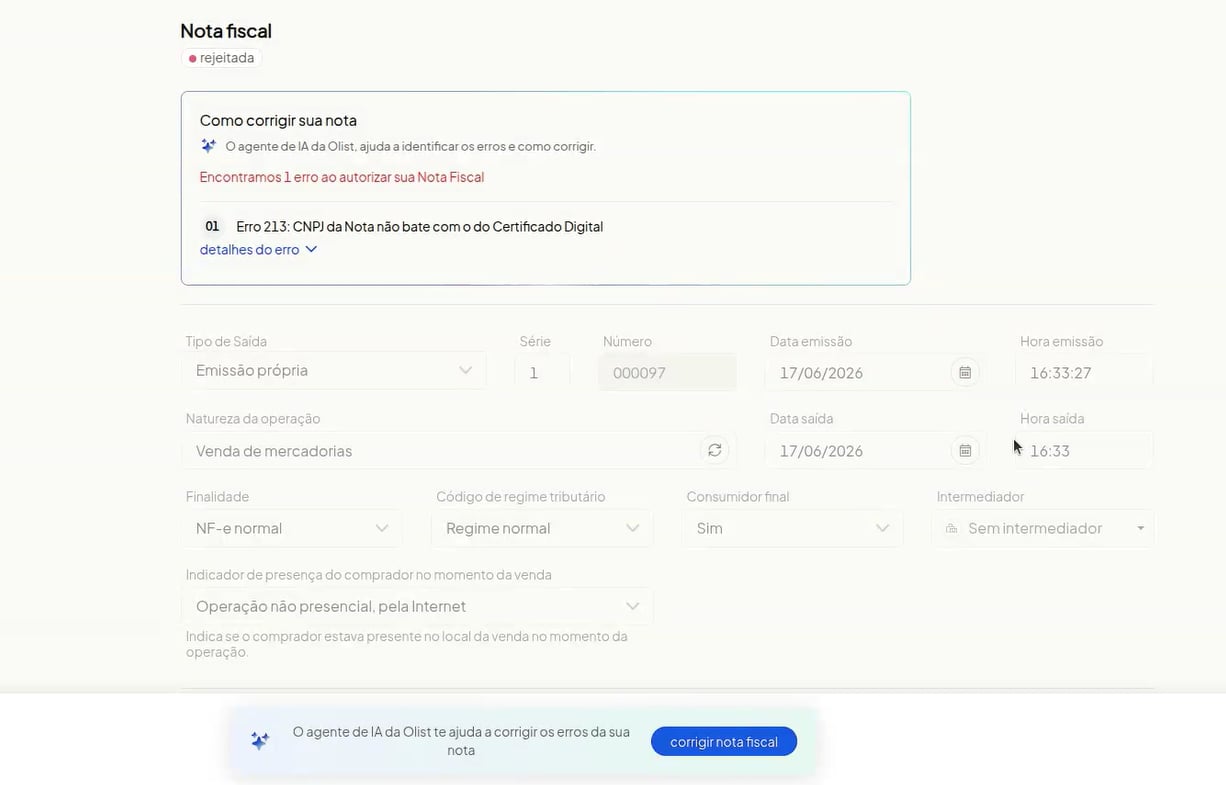Open calendar for Data saída
Screen dimensions: 1226x785
click(x=965, y=450)
